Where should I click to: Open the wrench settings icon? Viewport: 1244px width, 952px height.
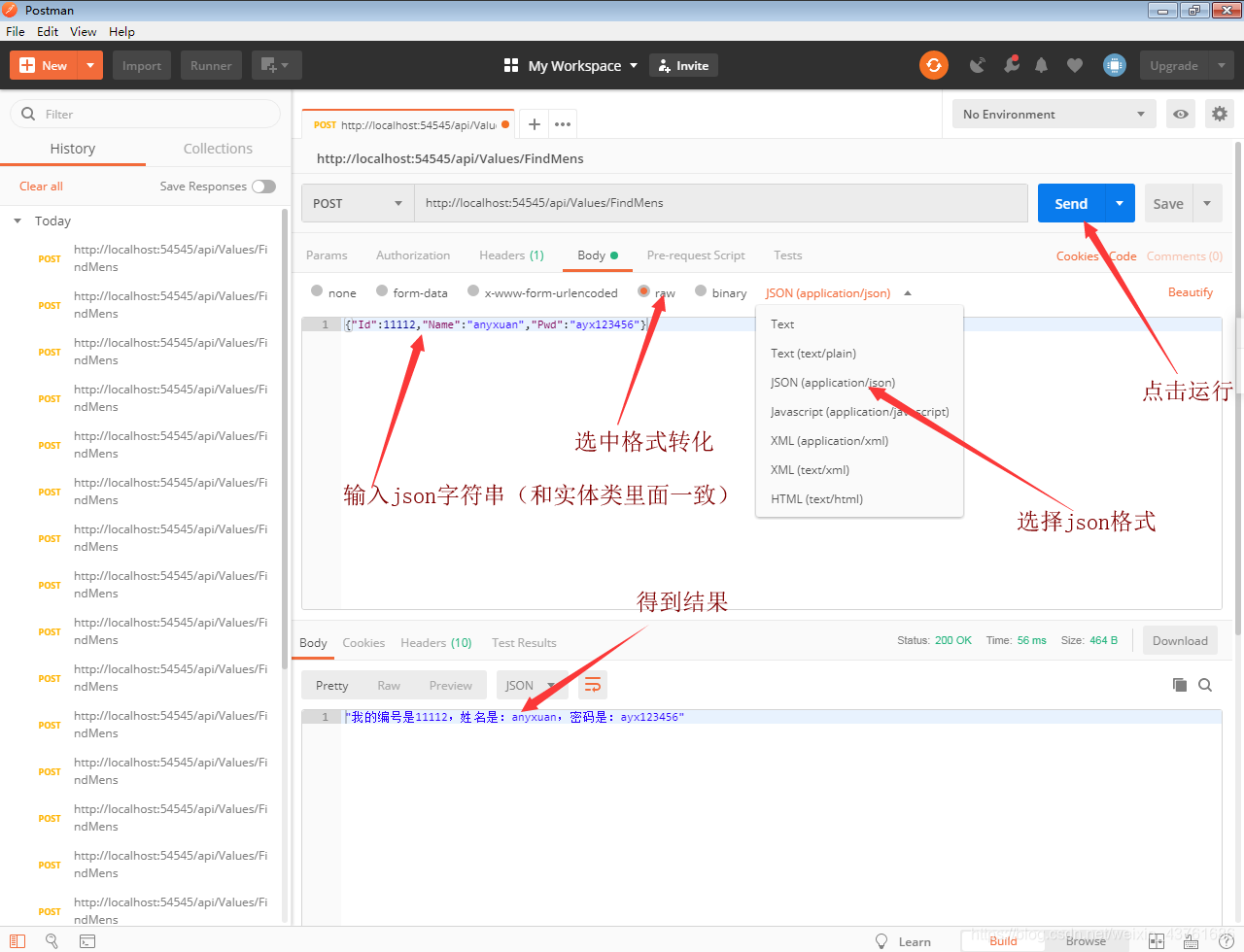click(1012, 65)
